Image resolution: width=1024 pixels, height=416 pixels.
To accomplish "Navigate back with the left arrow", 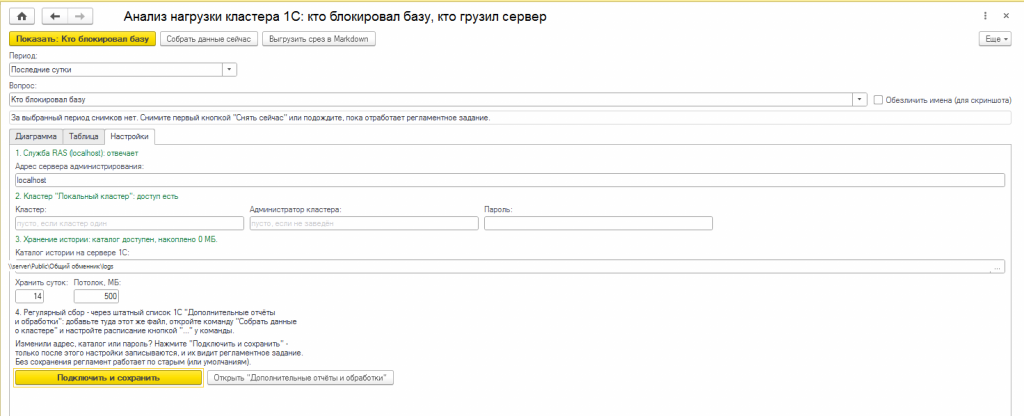I will click(55, 16).
